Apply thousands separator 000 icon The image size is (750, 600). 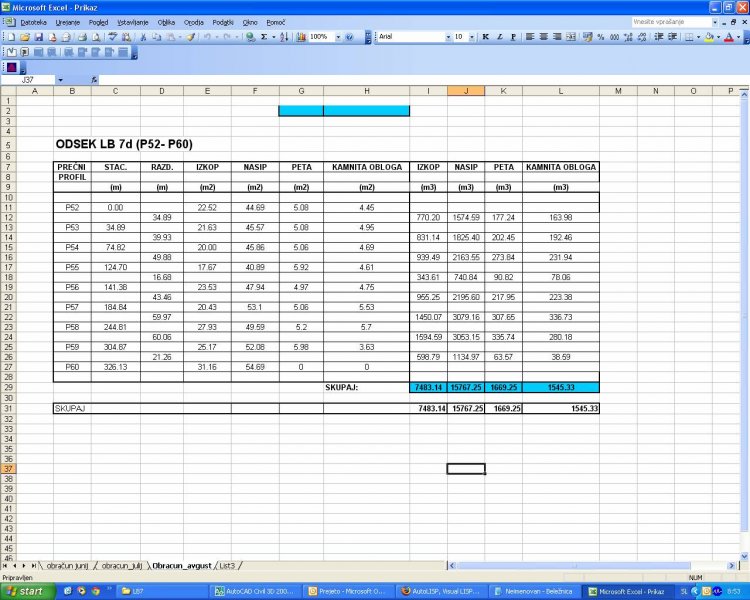pos(615,37)
